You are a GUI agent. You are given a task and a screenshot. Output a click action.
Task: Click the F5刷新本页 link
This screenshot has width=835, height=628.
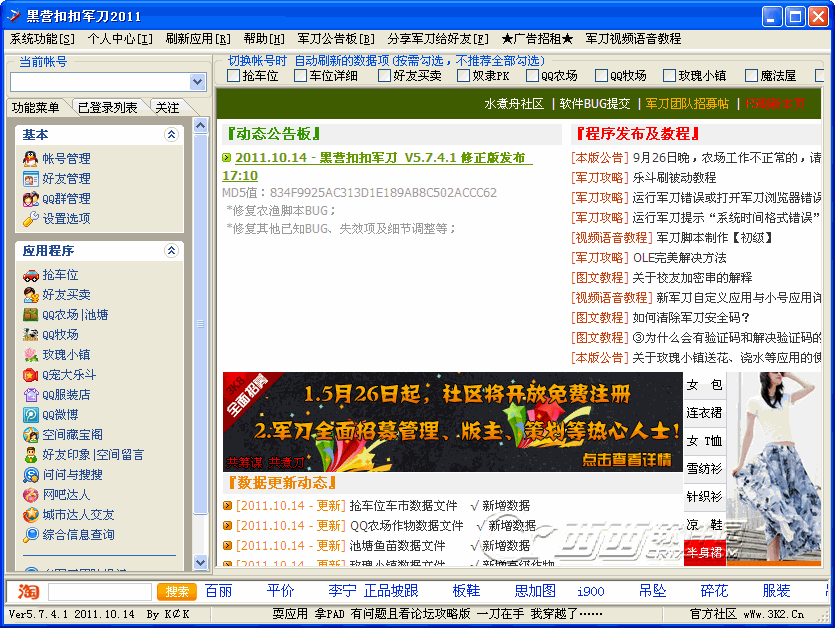pos(775,104)
